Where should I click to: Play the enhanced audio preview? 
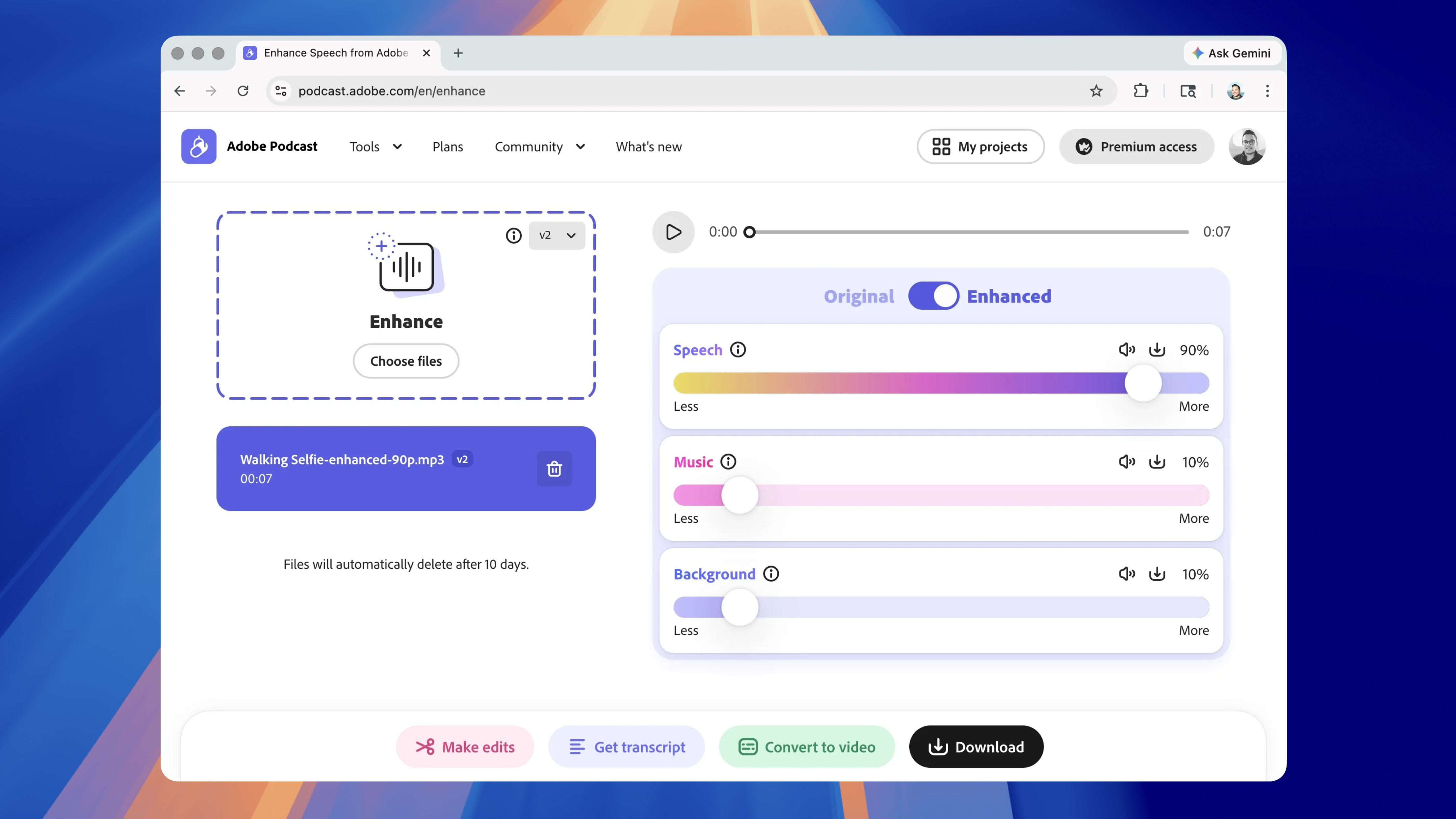[x=673, y=232]
